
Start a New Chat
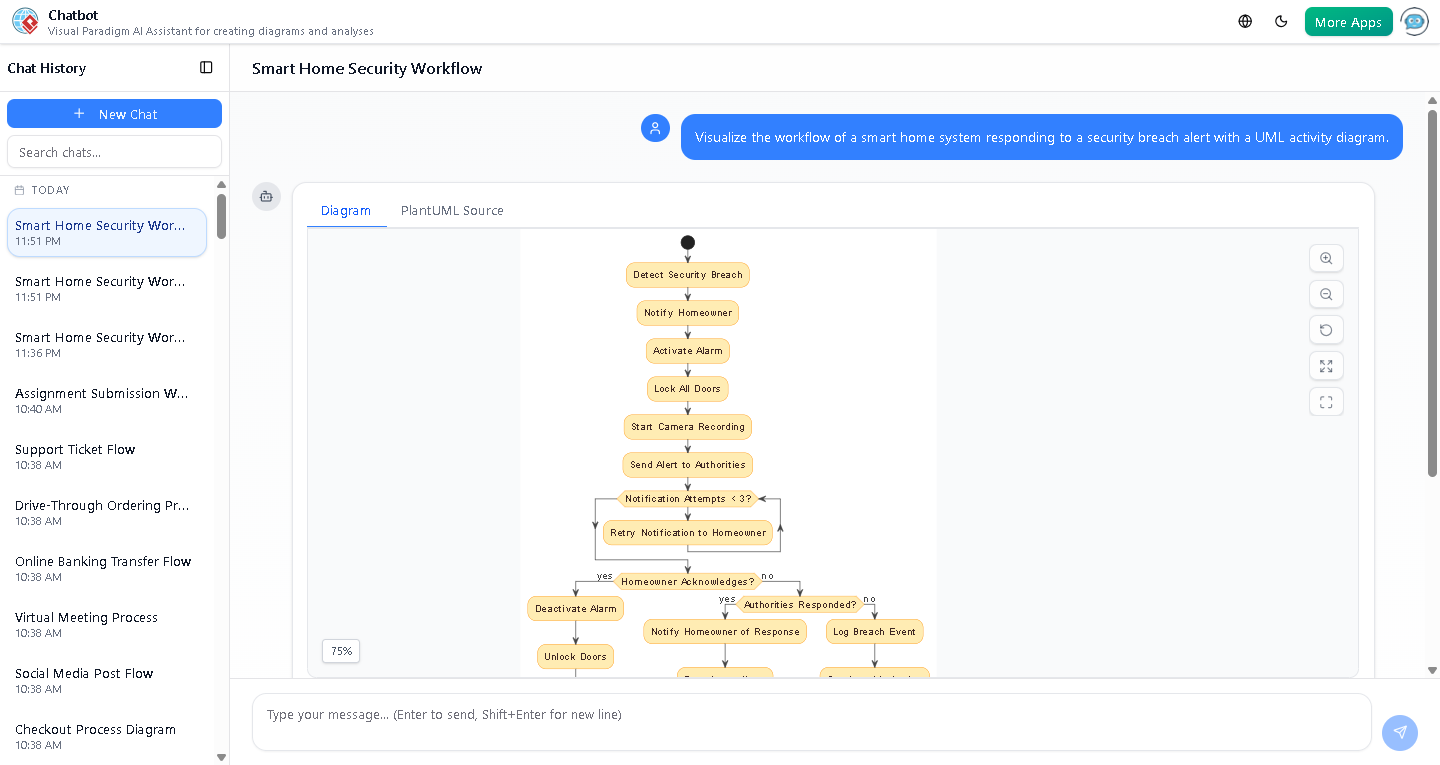tap(114, 113)
